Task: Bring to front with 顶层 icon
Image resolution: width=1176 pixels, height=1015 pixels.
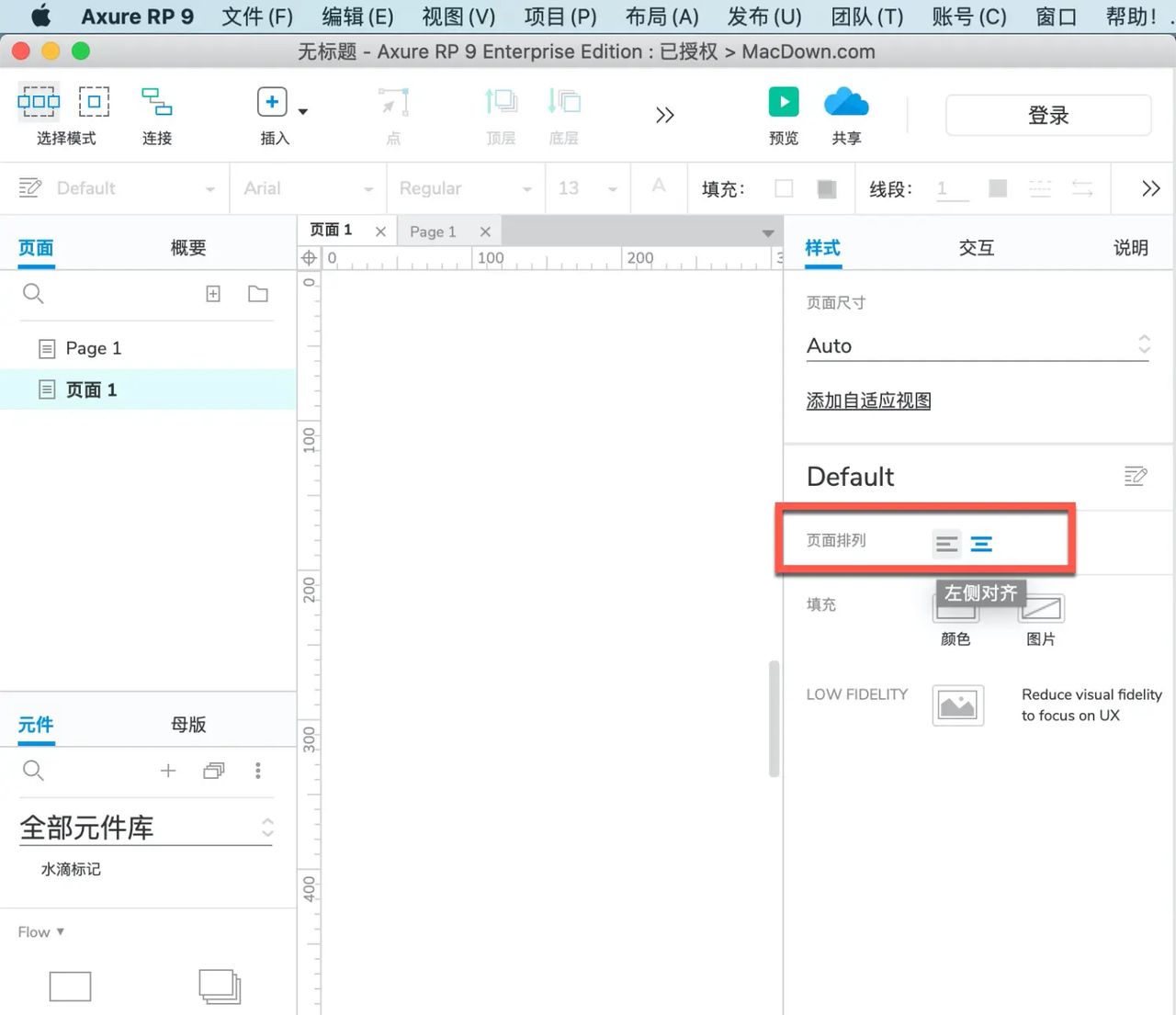Action: point(501,102)
